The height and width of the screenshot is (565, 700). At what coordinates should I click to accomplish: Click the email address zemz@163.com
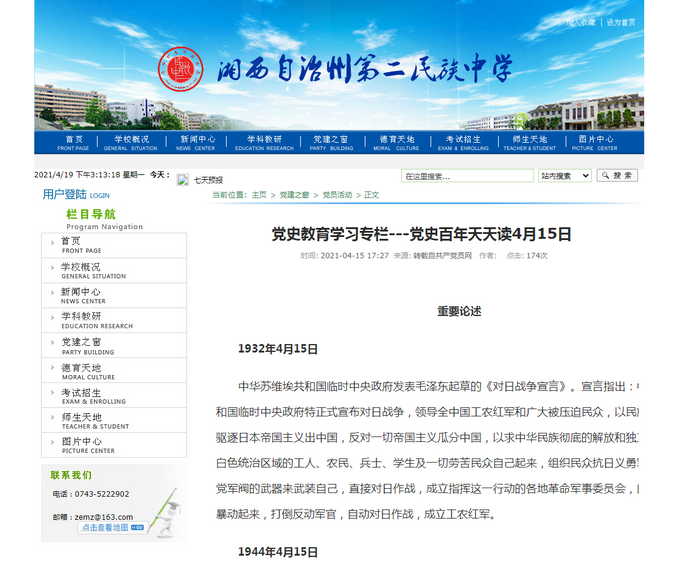tap(104, 517)
